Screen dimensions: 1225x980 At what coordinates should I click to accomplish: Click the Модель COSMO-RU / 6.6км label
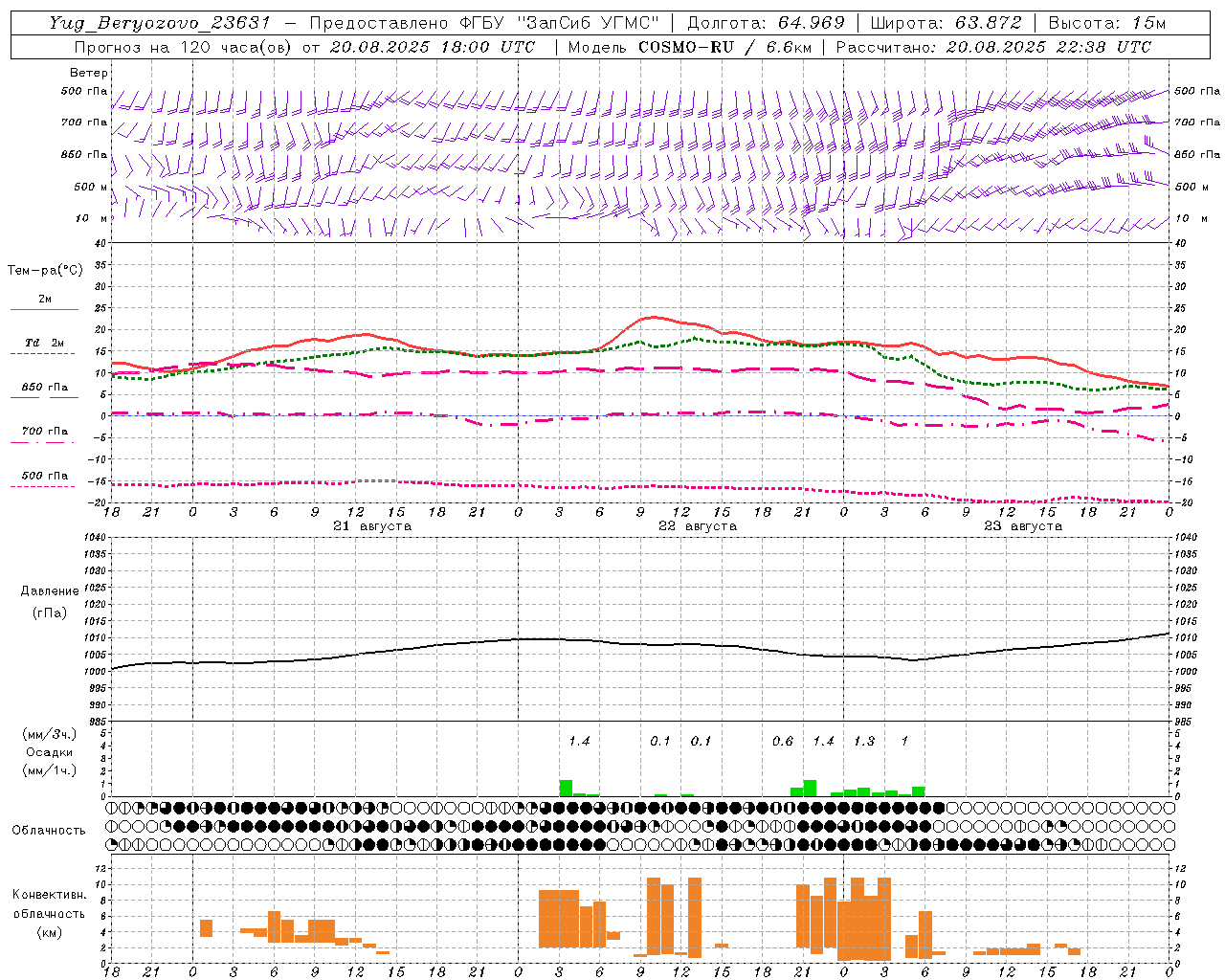(x=688, y=47)
